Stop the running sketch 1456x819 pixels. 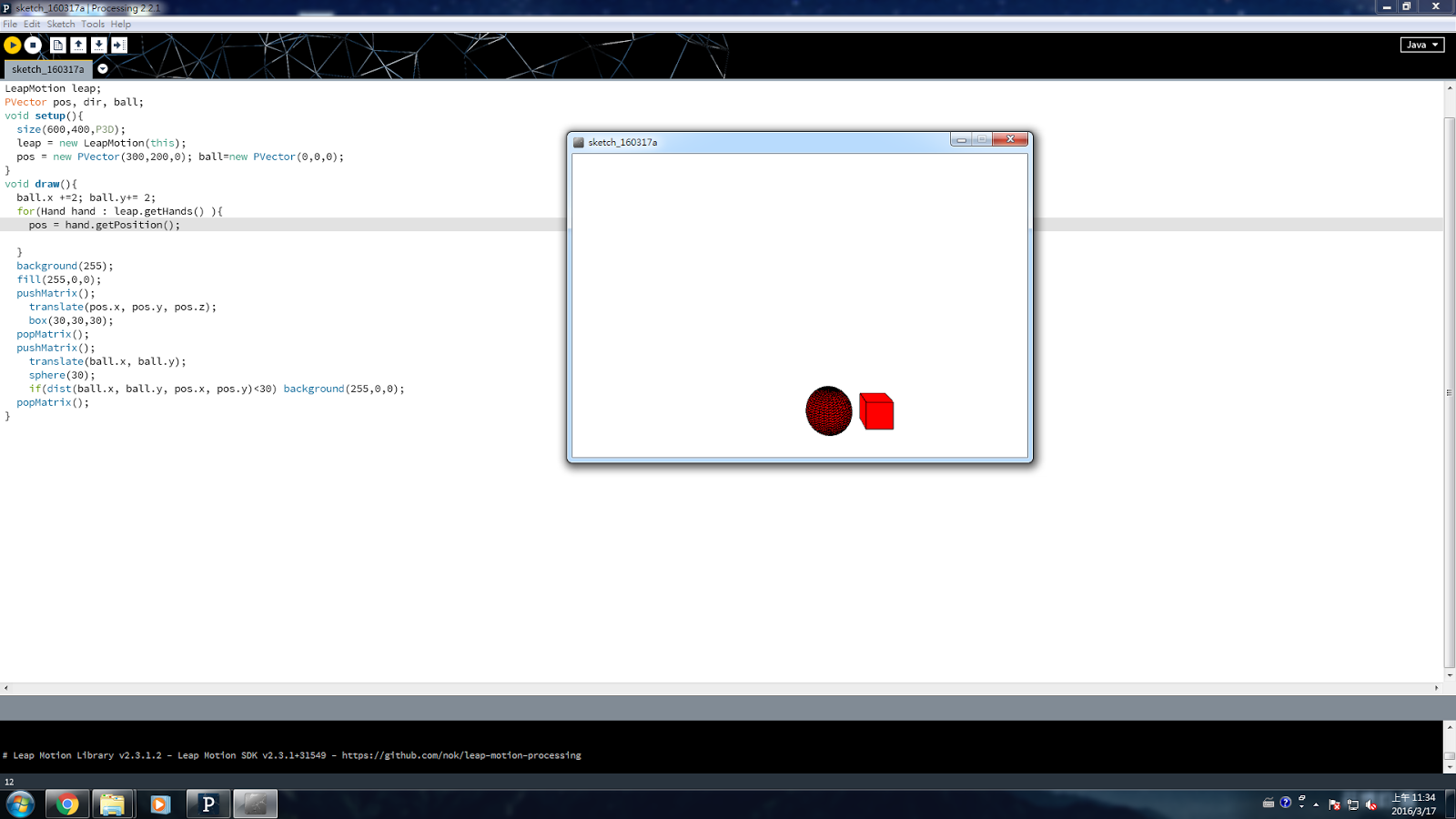[33, 45]
